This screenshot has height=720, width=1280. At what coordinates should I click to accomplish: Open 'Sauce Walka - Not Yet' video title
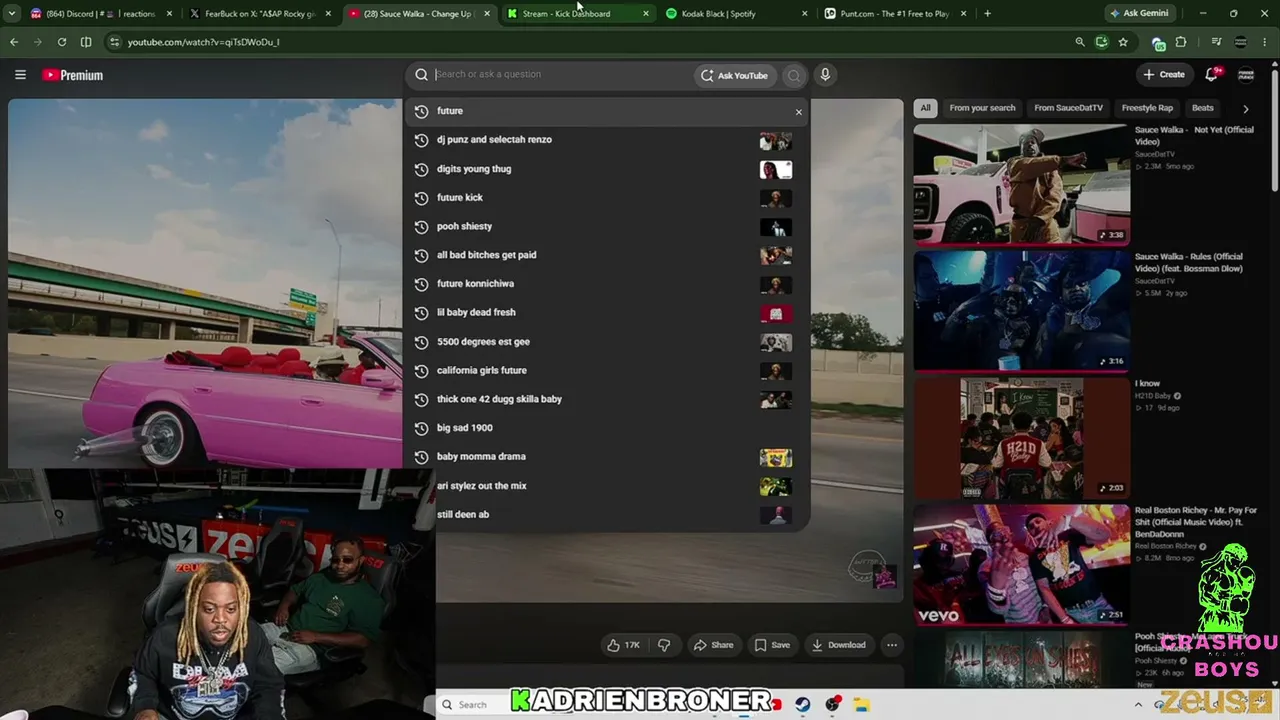tap(1194, 135)
